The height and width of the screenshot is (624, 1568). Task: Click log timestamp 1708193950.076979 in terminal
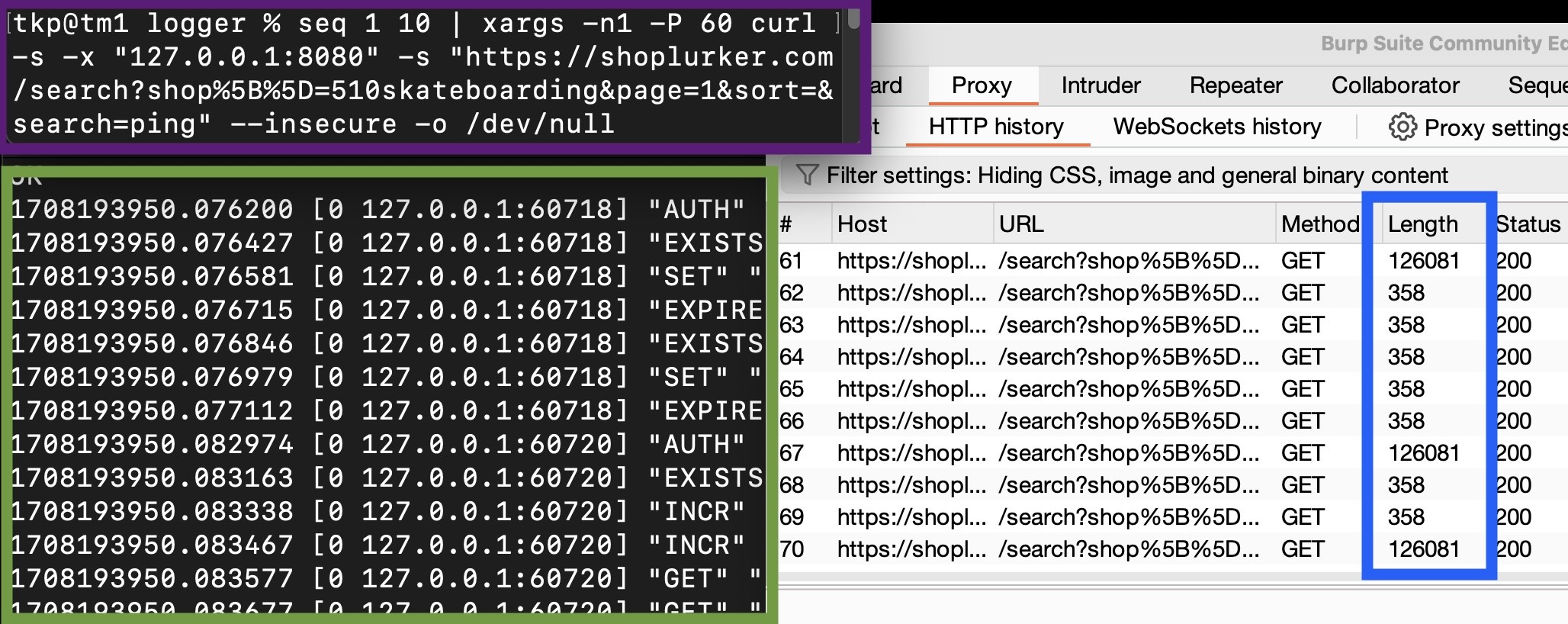pos(153,377)
